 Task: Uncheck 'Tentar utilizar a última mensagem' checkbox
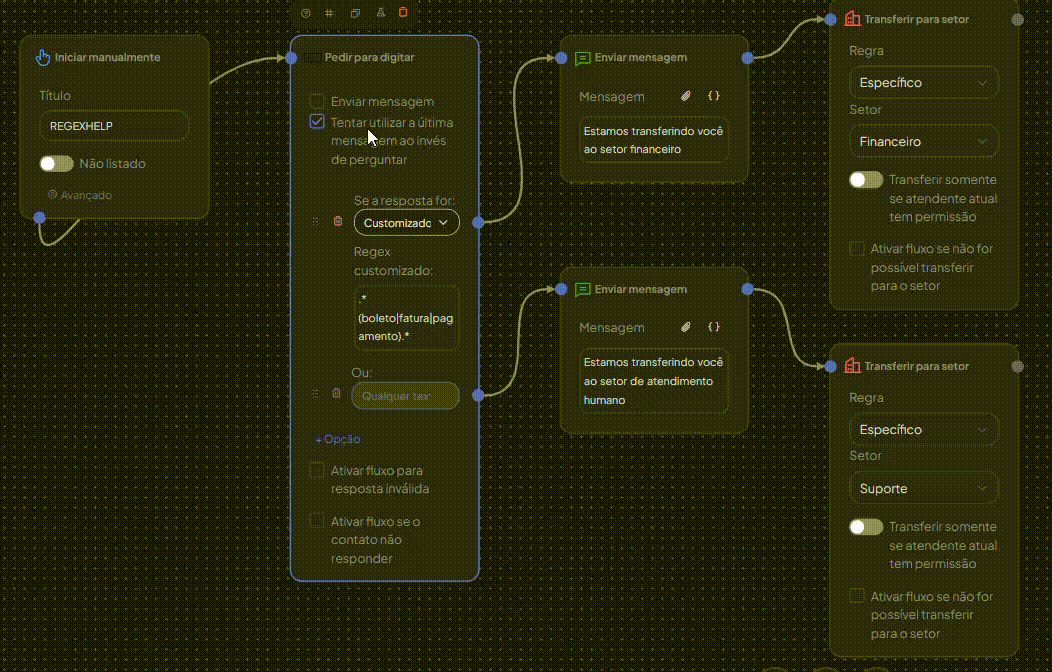[x=317, y=122]
